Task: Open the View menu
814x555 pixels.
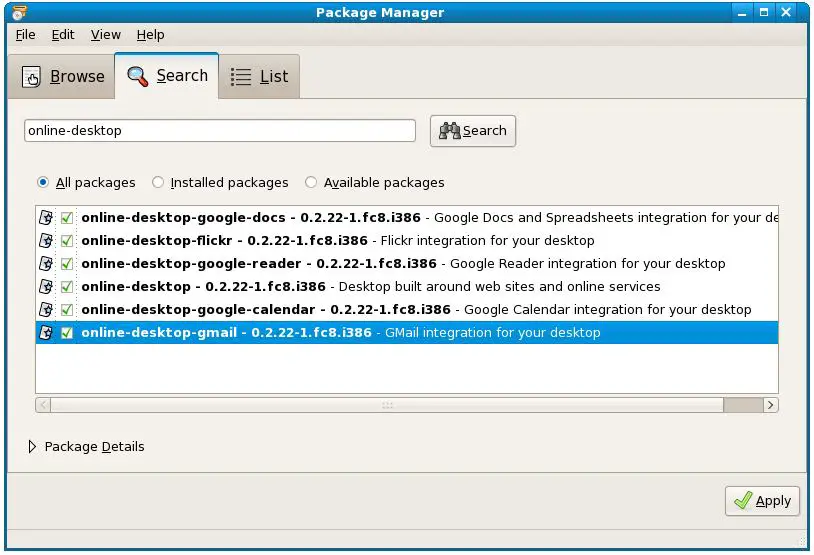Action: 106,35
